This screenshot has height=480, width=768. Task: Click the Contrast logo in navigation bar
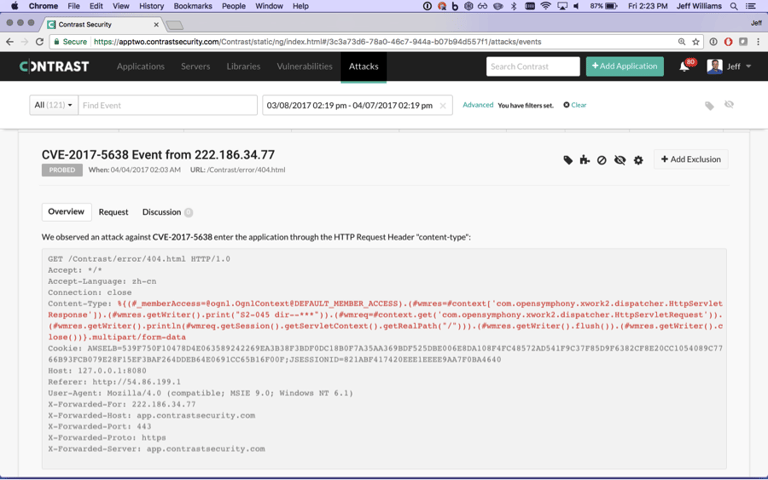[x=54, y=67]
